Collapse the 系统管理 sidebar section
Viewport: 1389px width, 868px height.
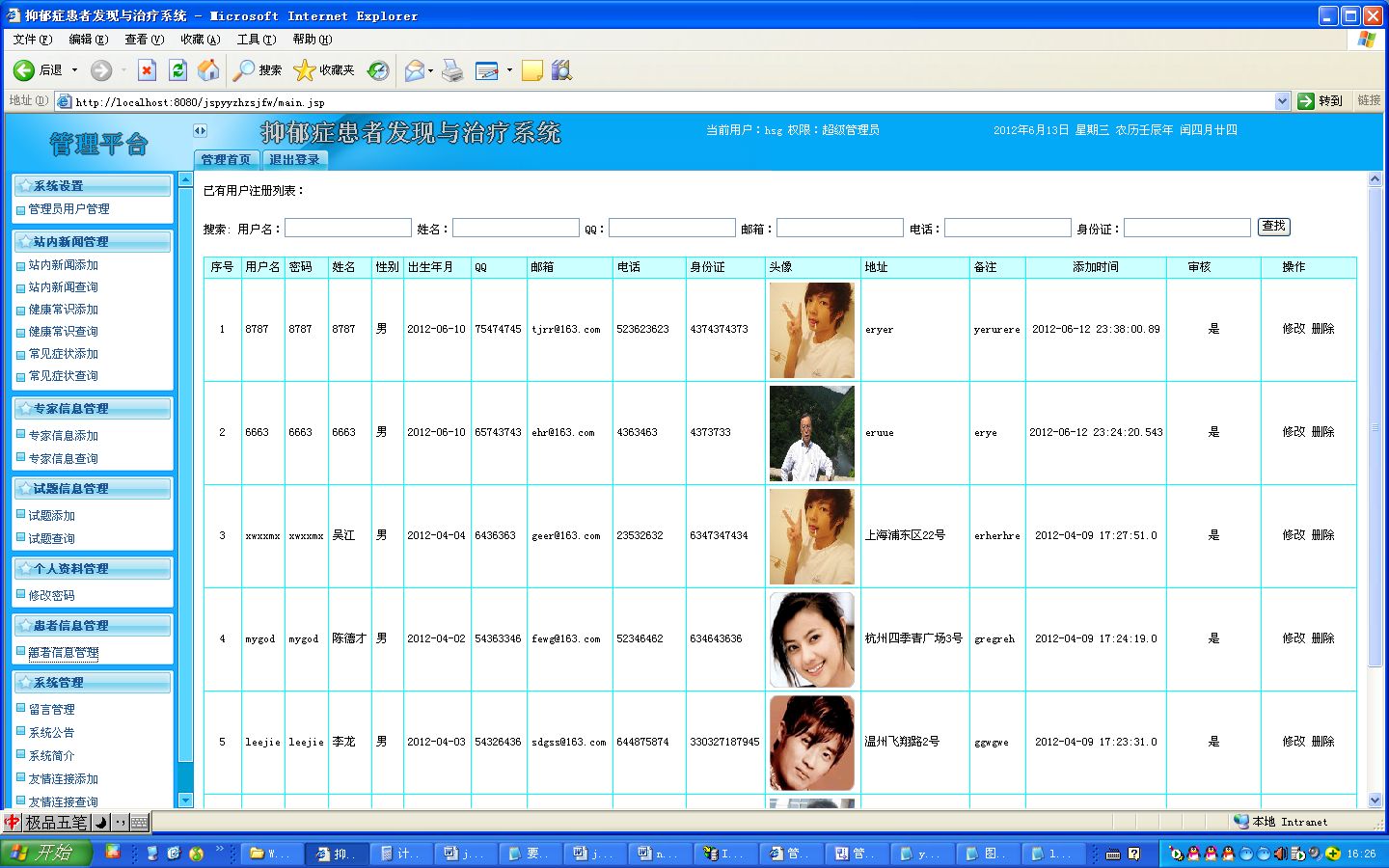coord(92,682)
